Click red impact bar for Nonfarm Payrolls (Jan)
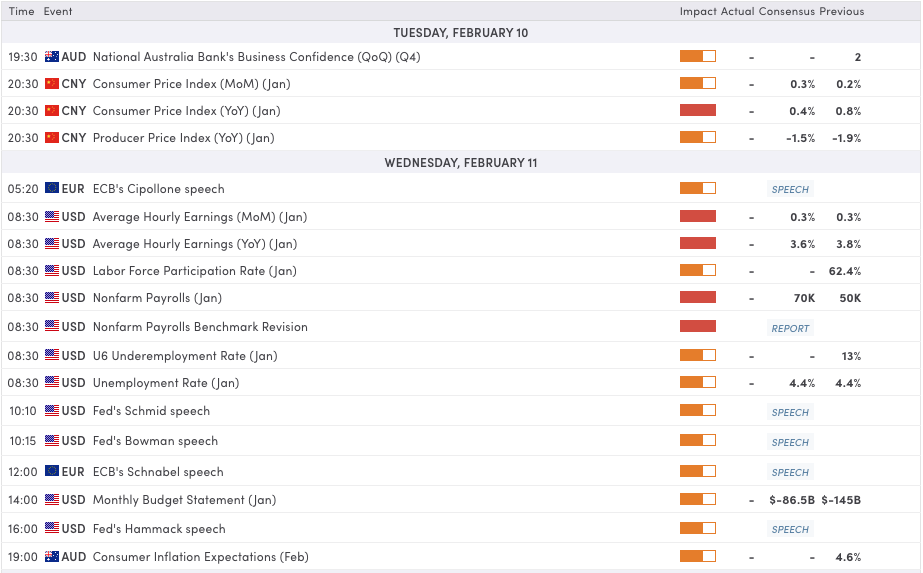The height and width of the screenshot is (573, 923). pos(697,298)
